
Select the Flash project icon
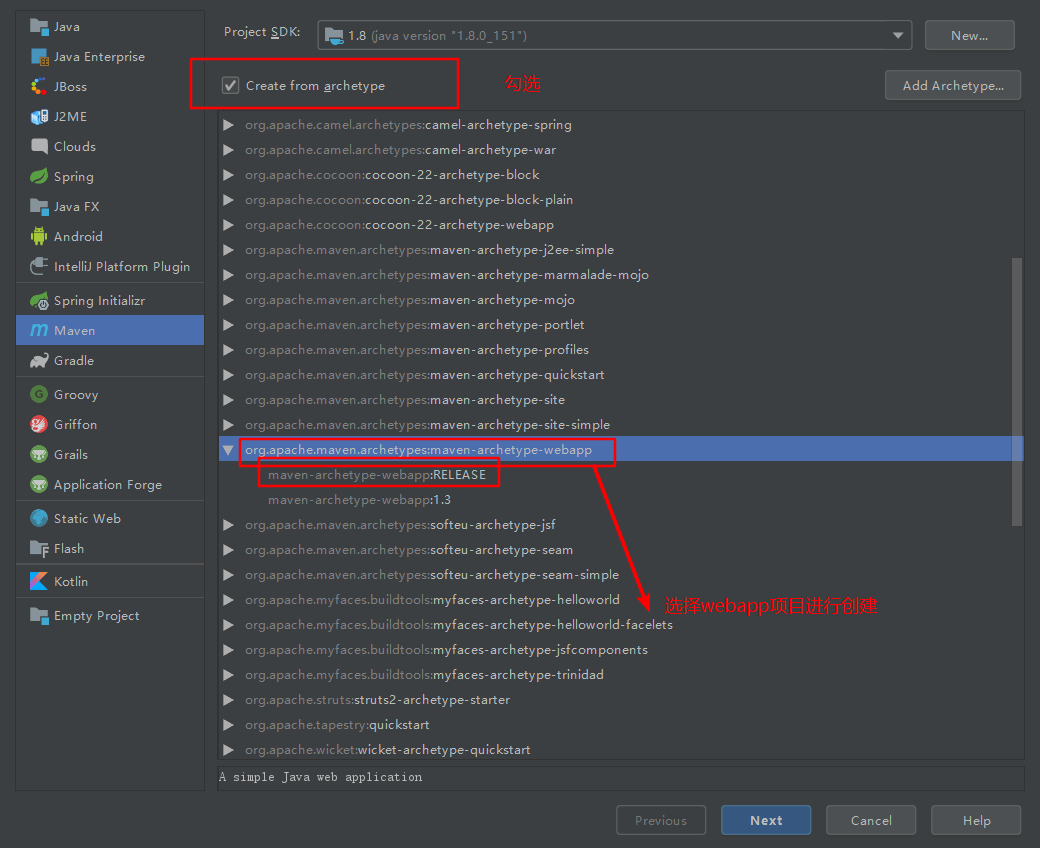(39, 549)
